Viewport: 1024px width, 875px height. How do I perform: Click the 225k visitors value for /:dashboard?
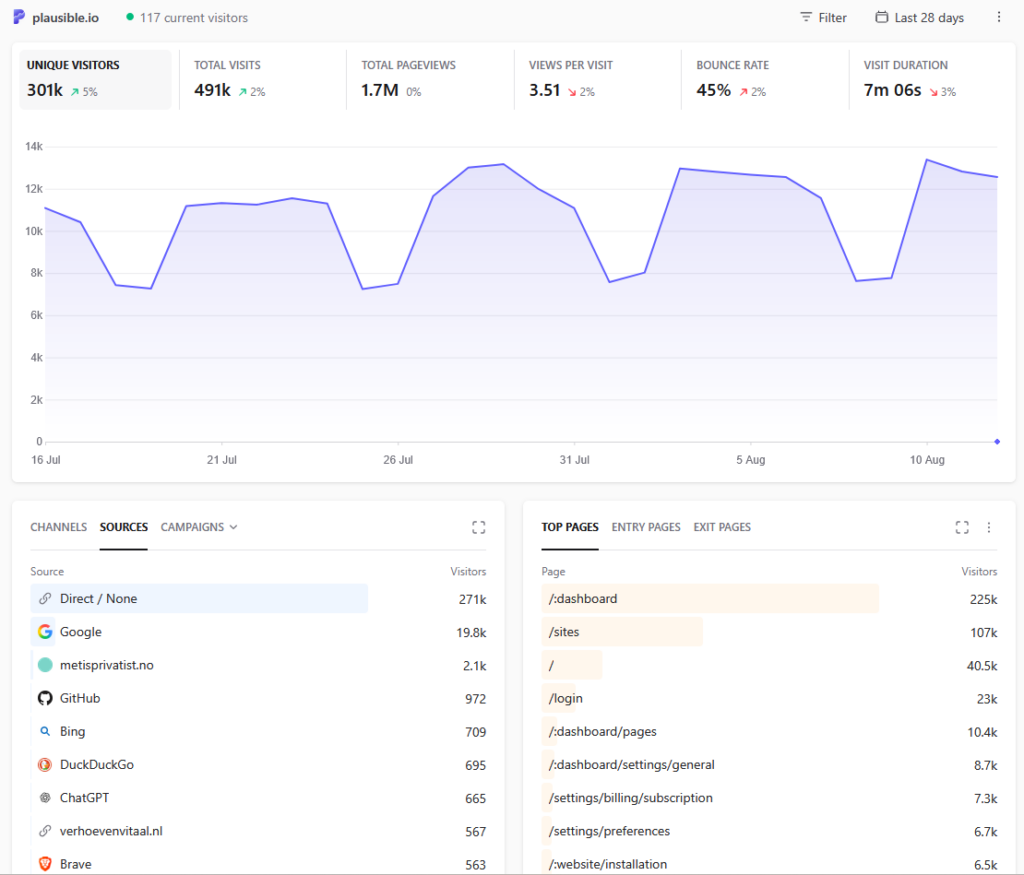(984, 599)
